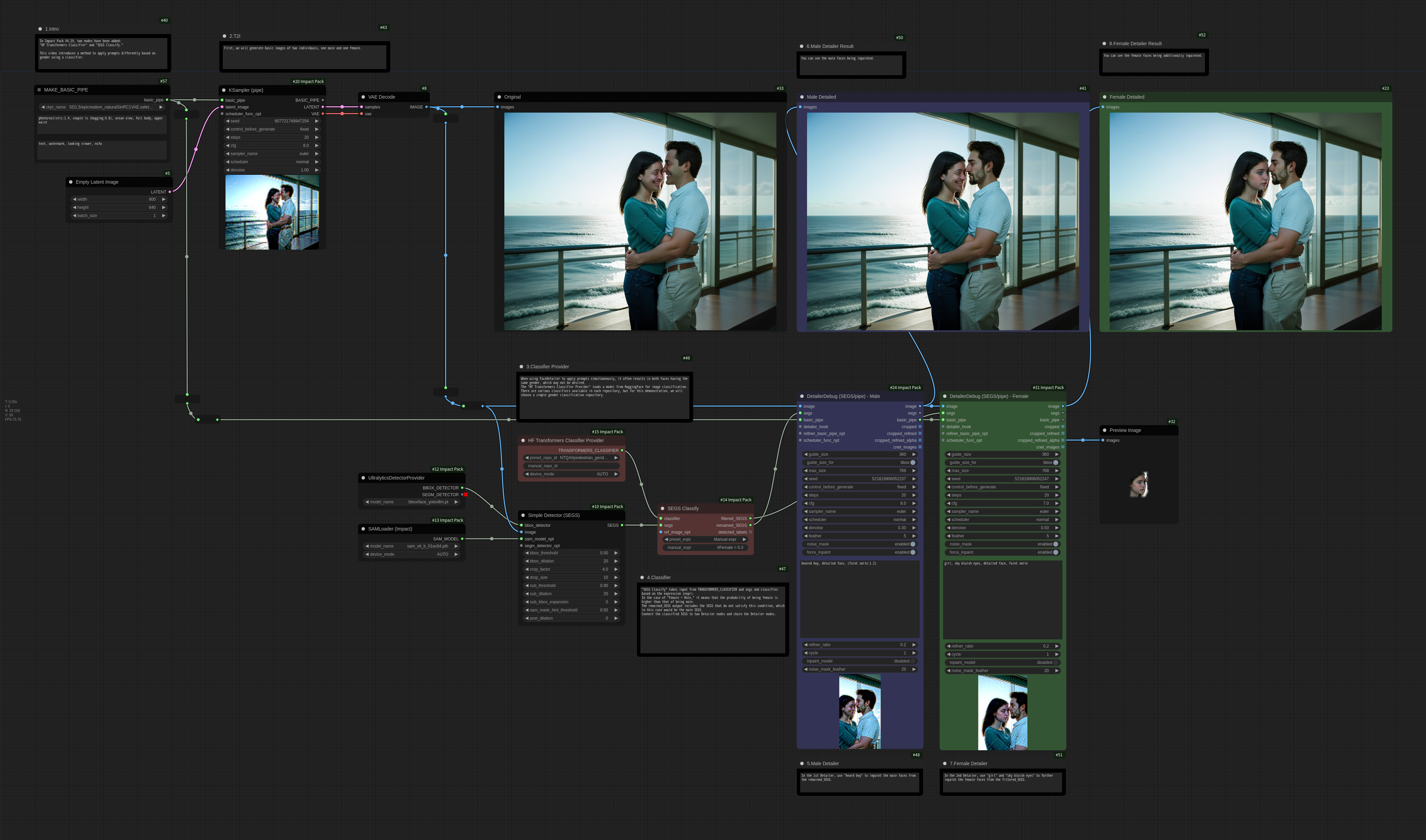Collapse the SAMLoader (Impact) node dot
1426x840 pixels.
coord(363,529)
